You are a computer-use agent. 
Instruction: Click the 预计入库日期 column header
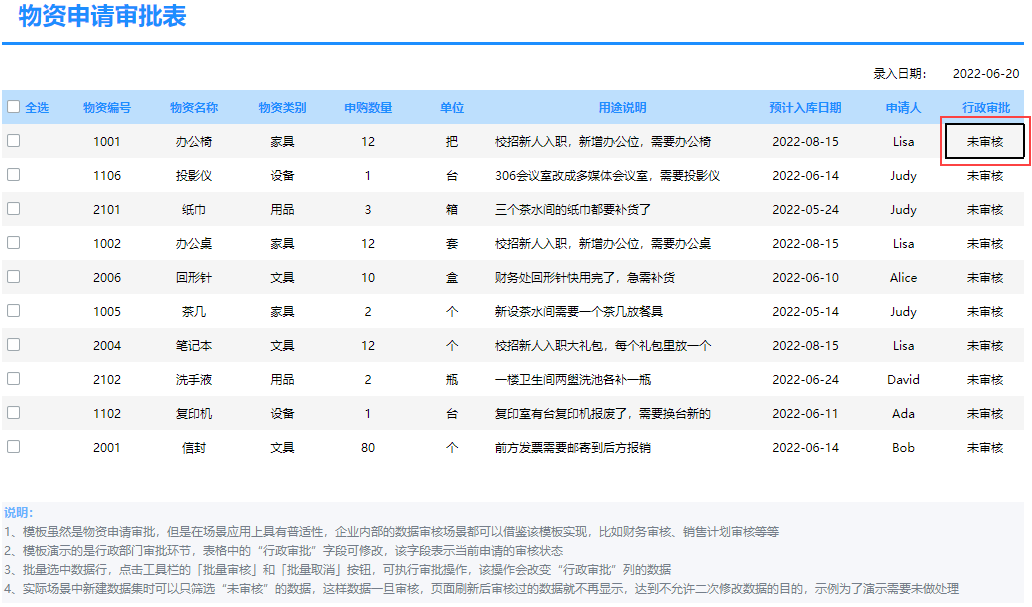point(805,107)
